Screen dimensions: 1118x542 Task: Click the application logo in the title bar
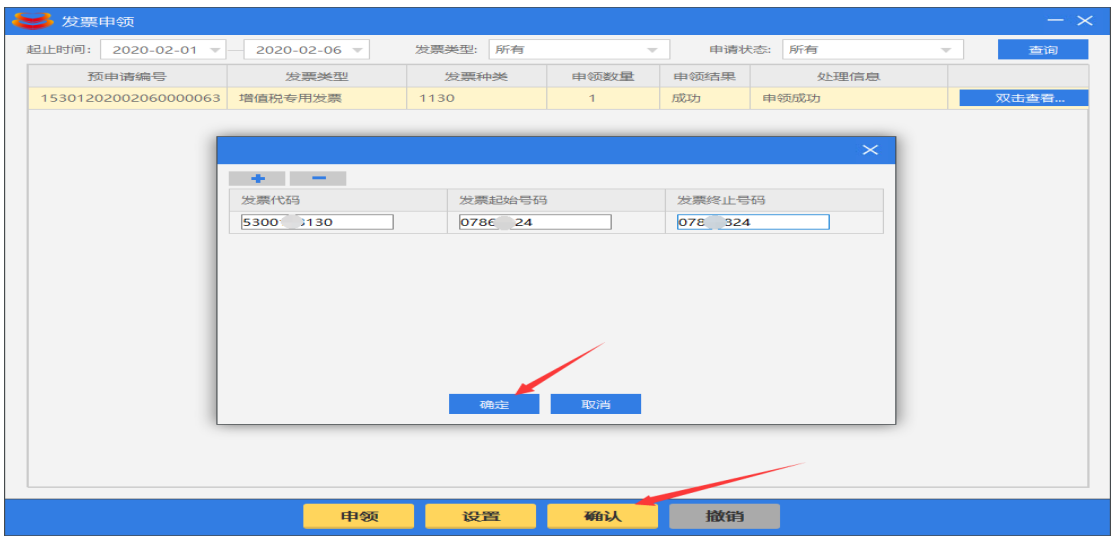tap(33, 21)
